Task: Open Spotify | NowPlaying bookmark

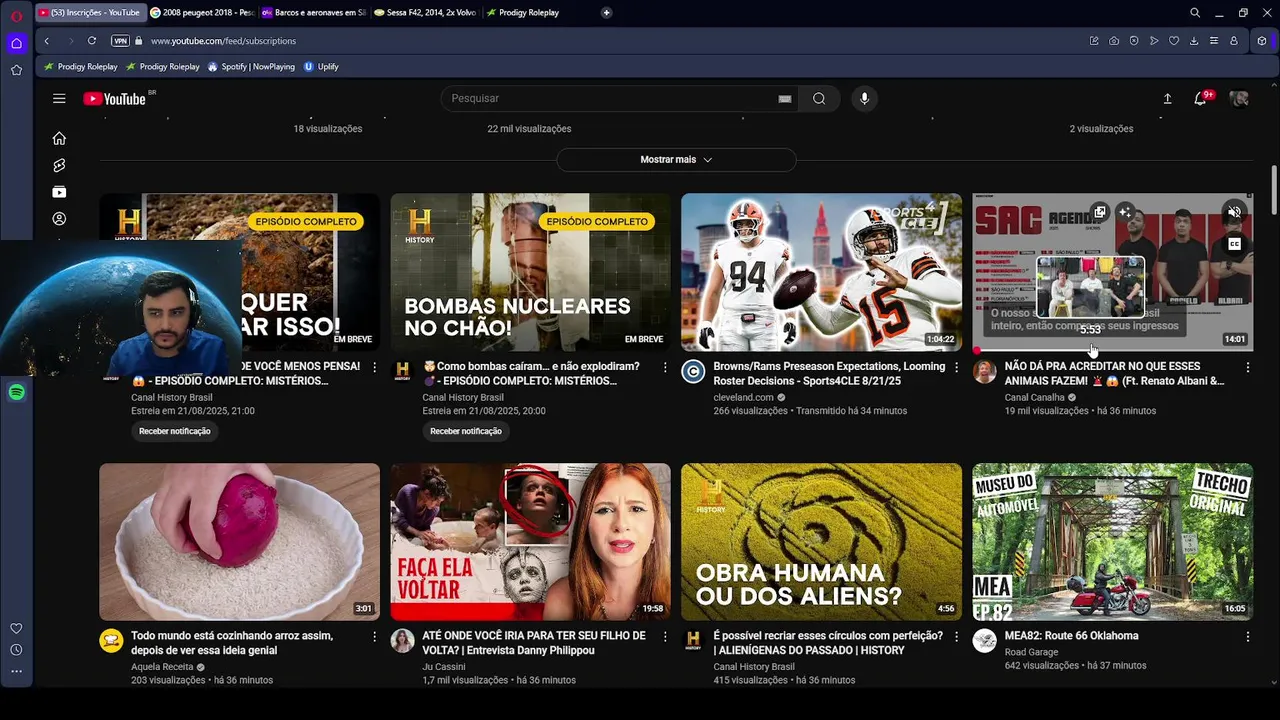Action: [x=251, y=67]
